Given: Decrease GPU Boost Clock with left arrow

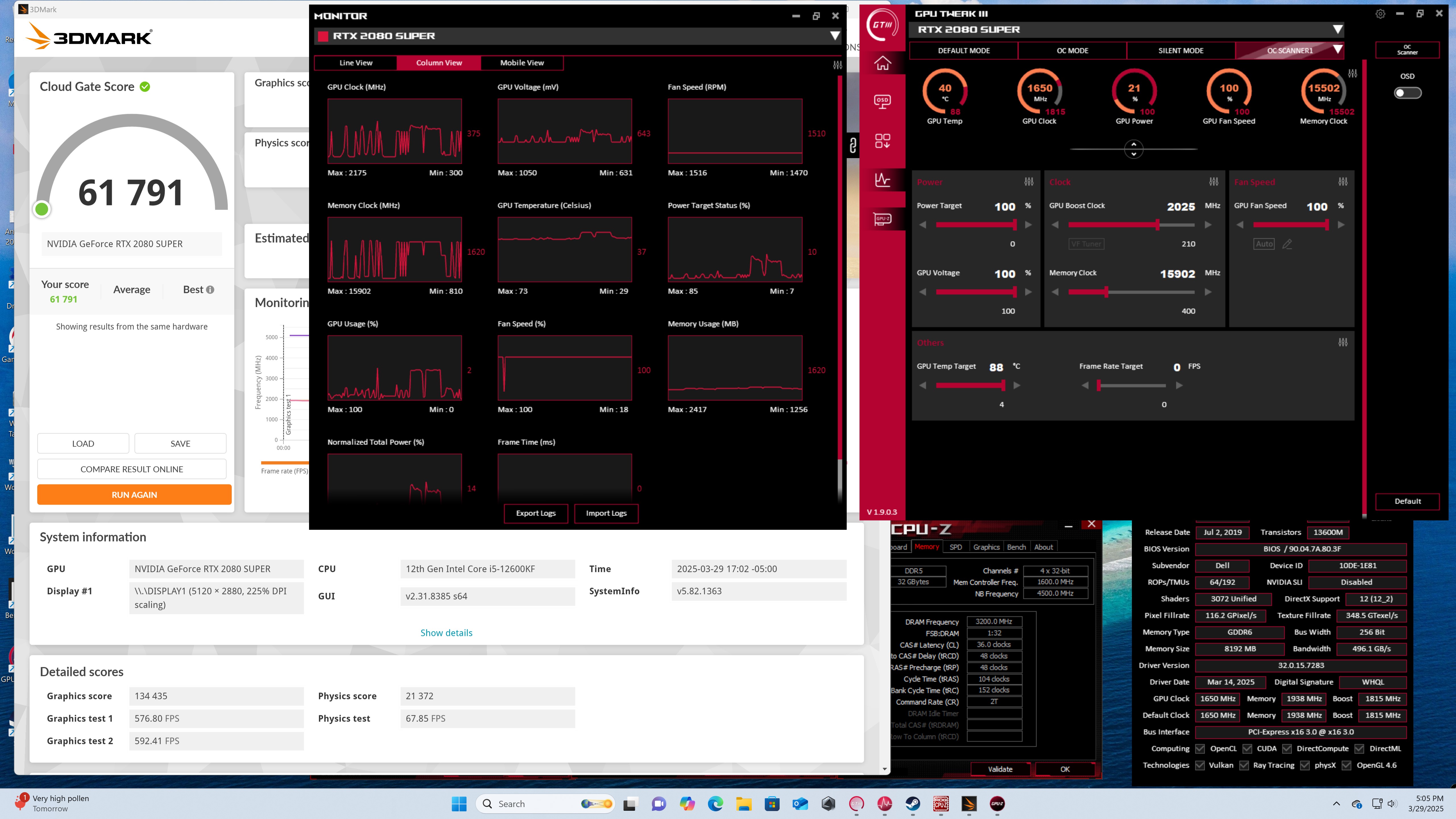Looking at the screenshot, I should click(x=1055, y=225).
